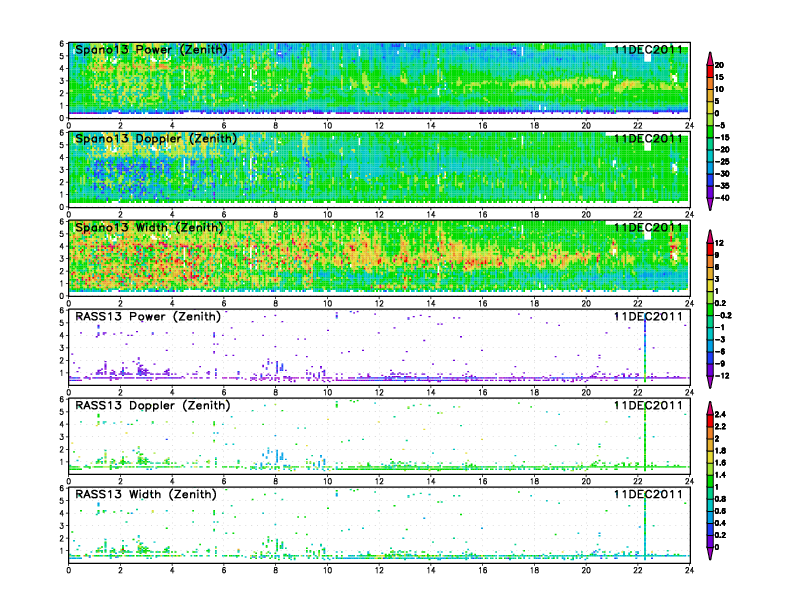Click the blue swatch between labels 0.2 and 0.4 on the bottom colorbar

click(710, 529)
